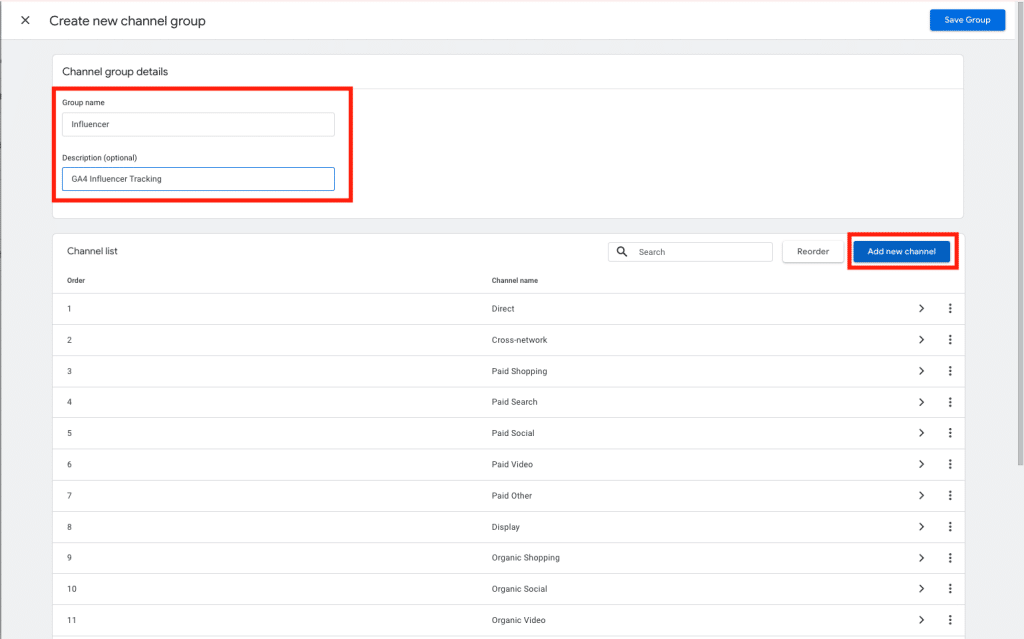Click the Save Group button
Screen dimensions: 1024x639
pyautogui.click(x=966, y=20)
